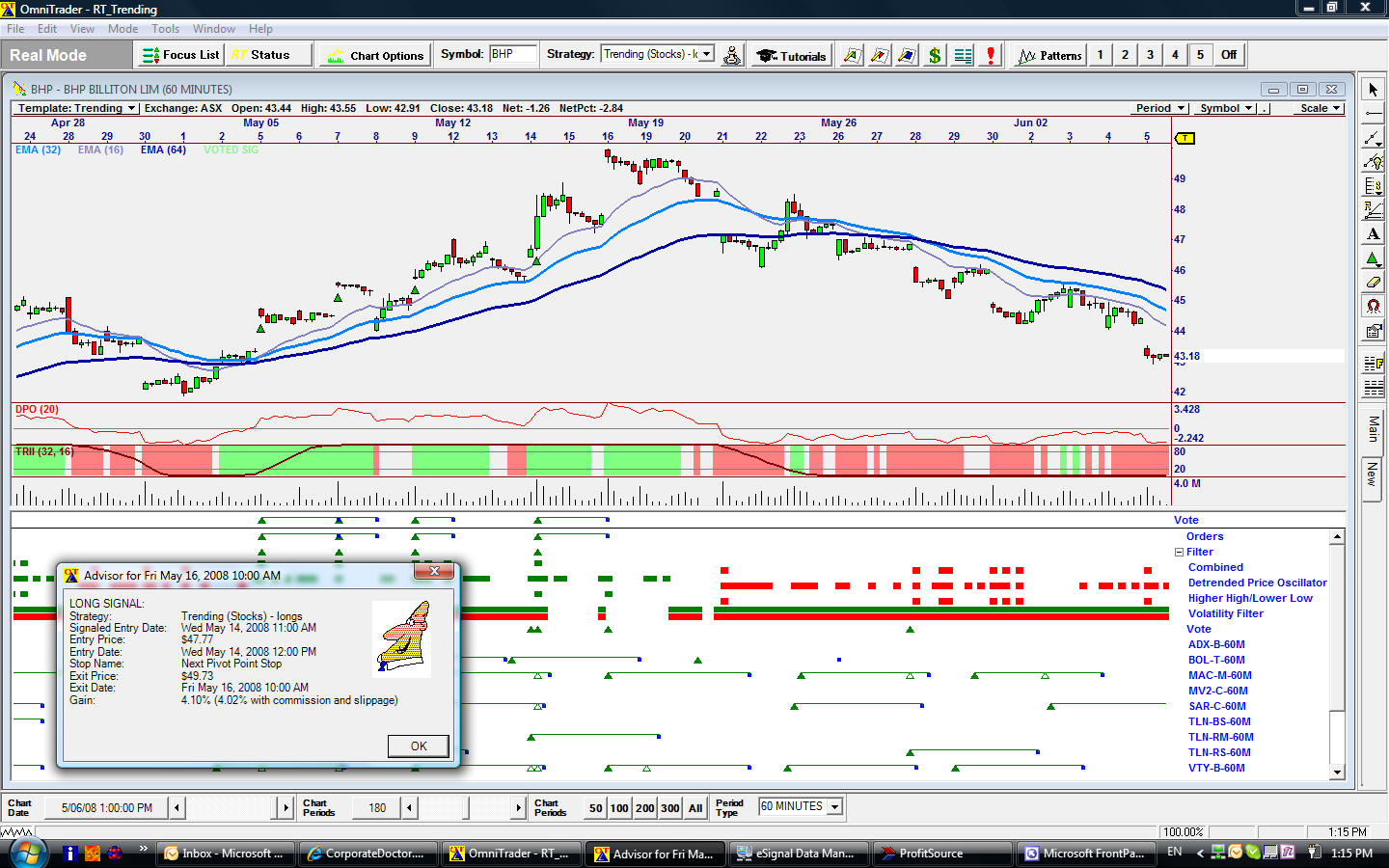The height and width of the screenshot is (868, 1389).
Task: Open the Period Type 60 MINUTES dropdown
Action: point(835,806)
